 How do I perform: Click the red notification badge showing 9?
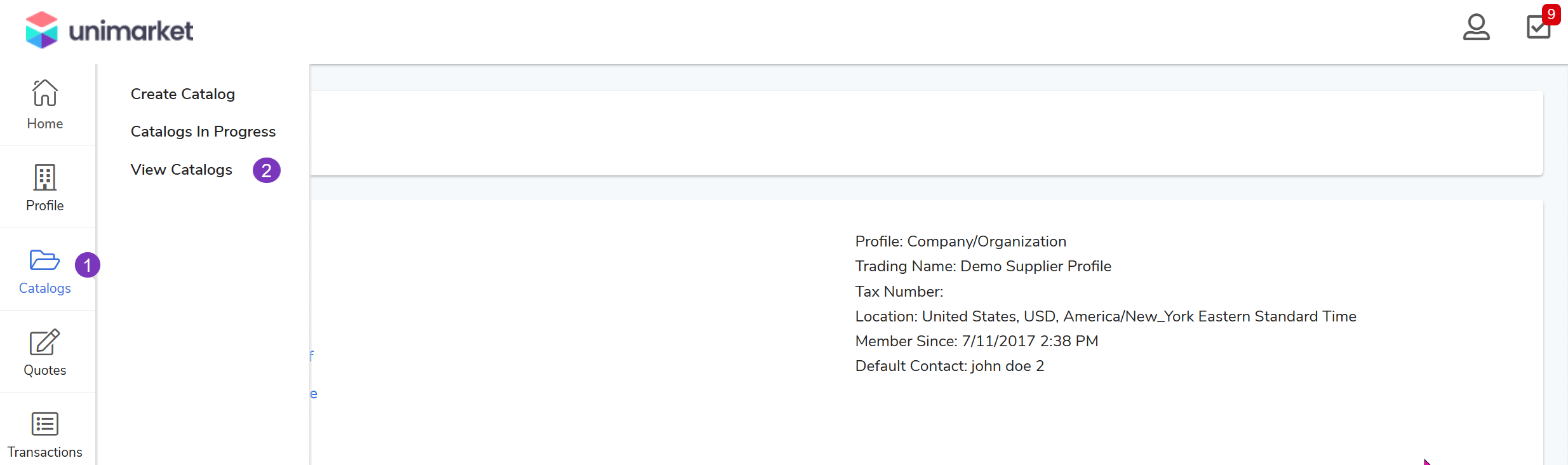pos(1551,14)
